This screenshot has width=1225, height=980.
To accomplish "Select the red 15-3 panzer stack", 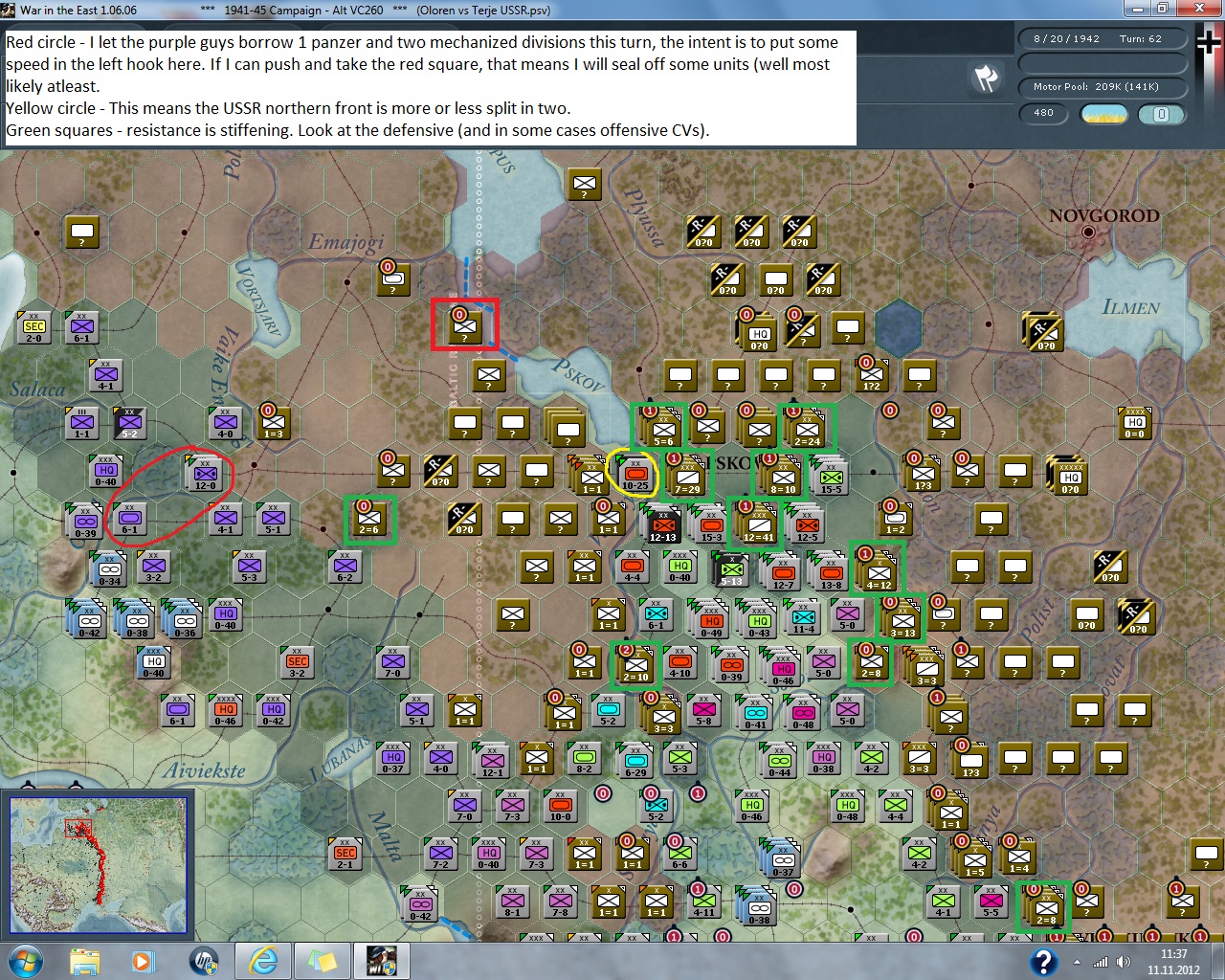I will pyautogui.click(x=712, y=525).
